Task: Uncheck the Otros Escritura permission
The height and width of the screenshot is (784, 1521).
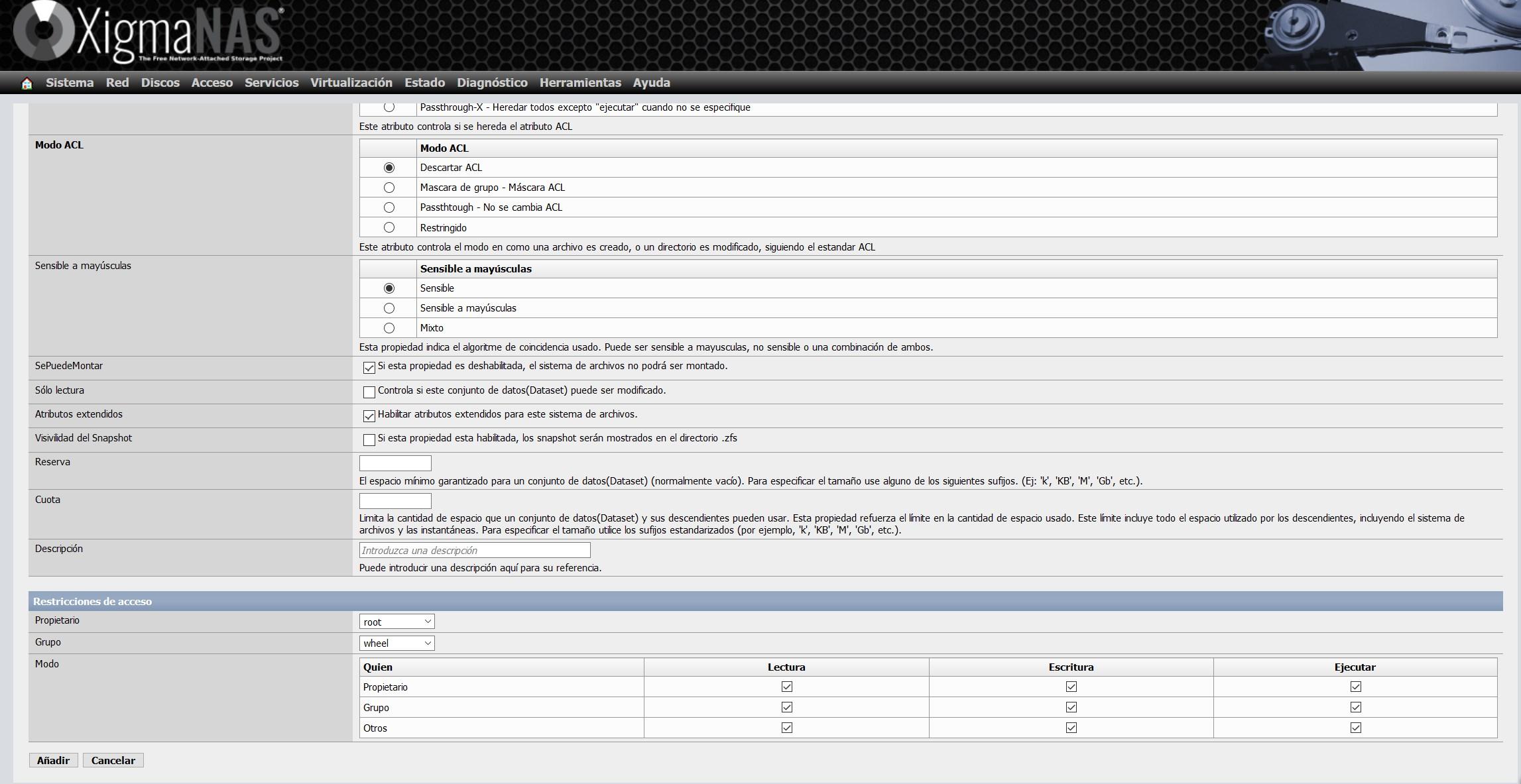Action: click(x=1071, y=728)
